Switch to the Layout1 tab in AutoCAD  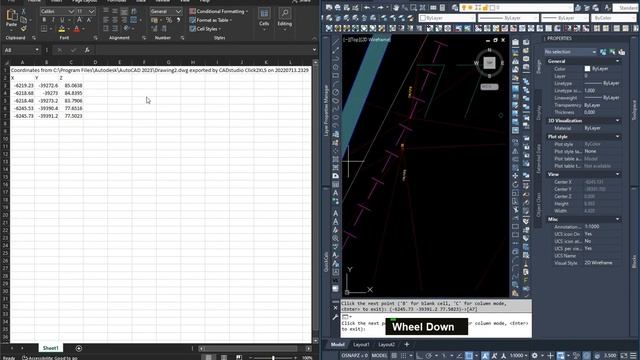coord(361,344)
